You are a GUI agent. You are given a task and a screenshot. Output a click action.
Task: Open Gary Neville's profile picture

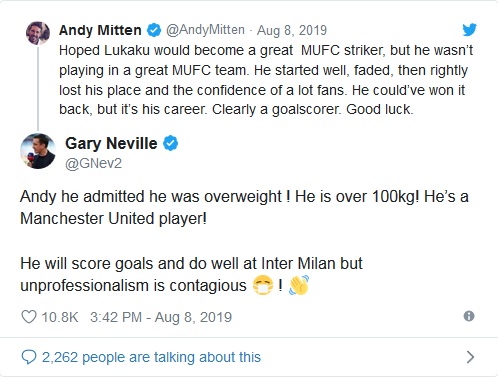point(38,151)
